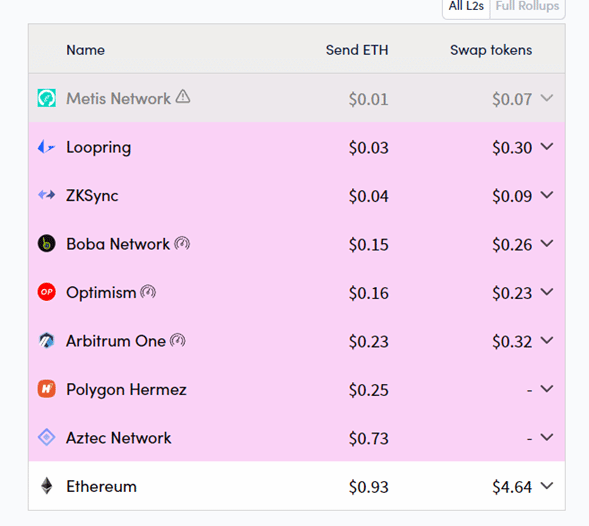Click the Loopring logo icon
Screen dimensions: 589x526
coord(47,147)
